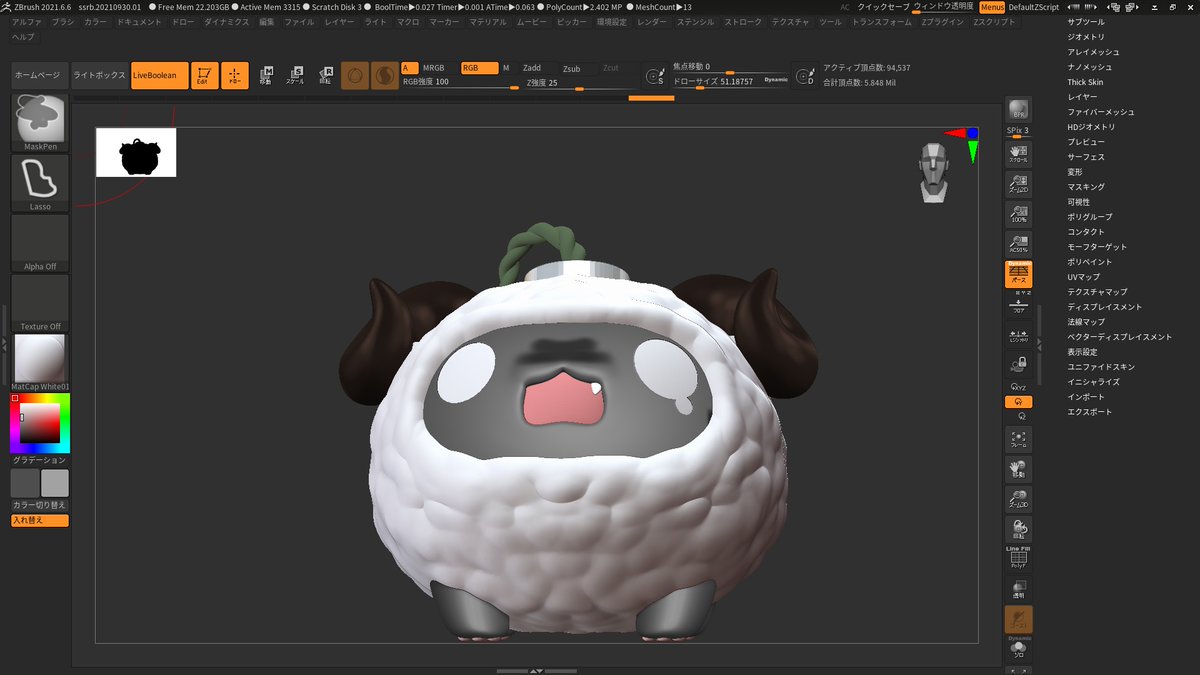Click the lazy mouse S brush icon
1200x675 pixels.
coord(656,75)
